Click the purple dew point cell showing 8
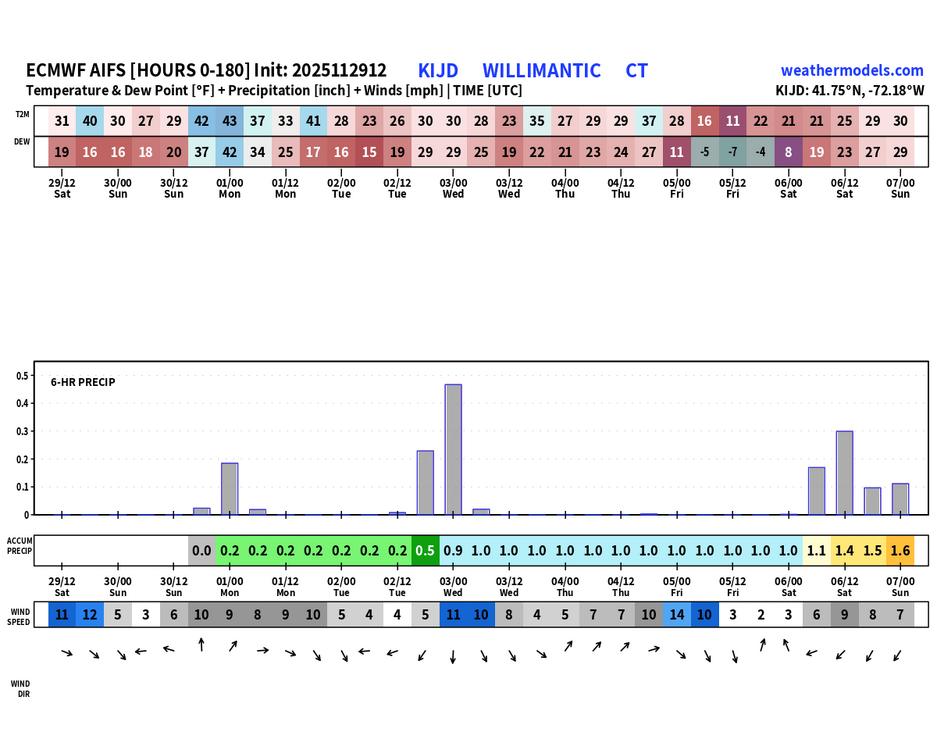Image resolution: width=937 pixels, height=750 pixels. [x=788, y=152]
